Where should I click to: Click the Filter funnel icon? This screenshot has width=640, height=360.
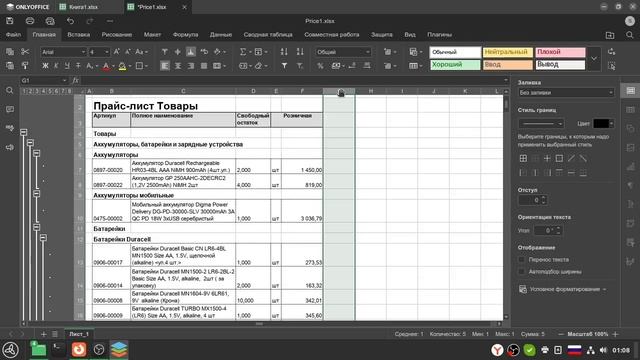point(284,66)
